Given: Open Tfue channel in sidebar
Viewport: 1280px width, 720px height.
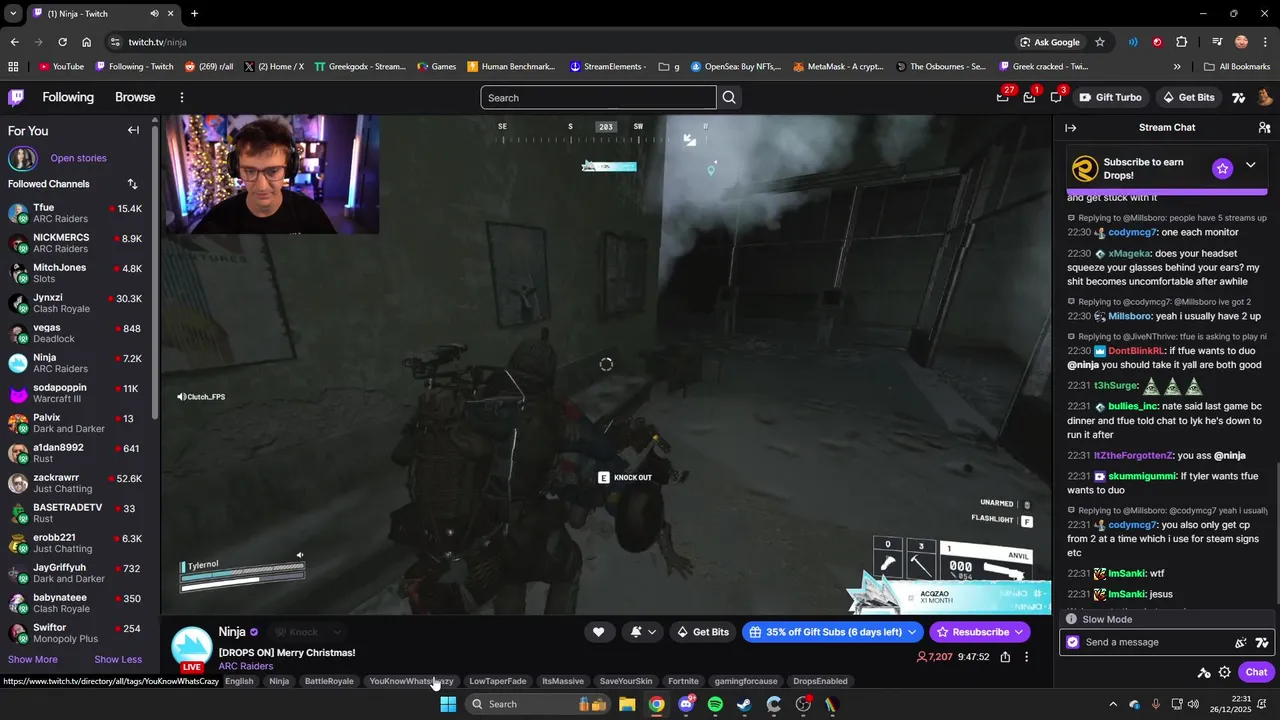Looking at the screenshot, I should pyautogui.click(x=76, y=214).
